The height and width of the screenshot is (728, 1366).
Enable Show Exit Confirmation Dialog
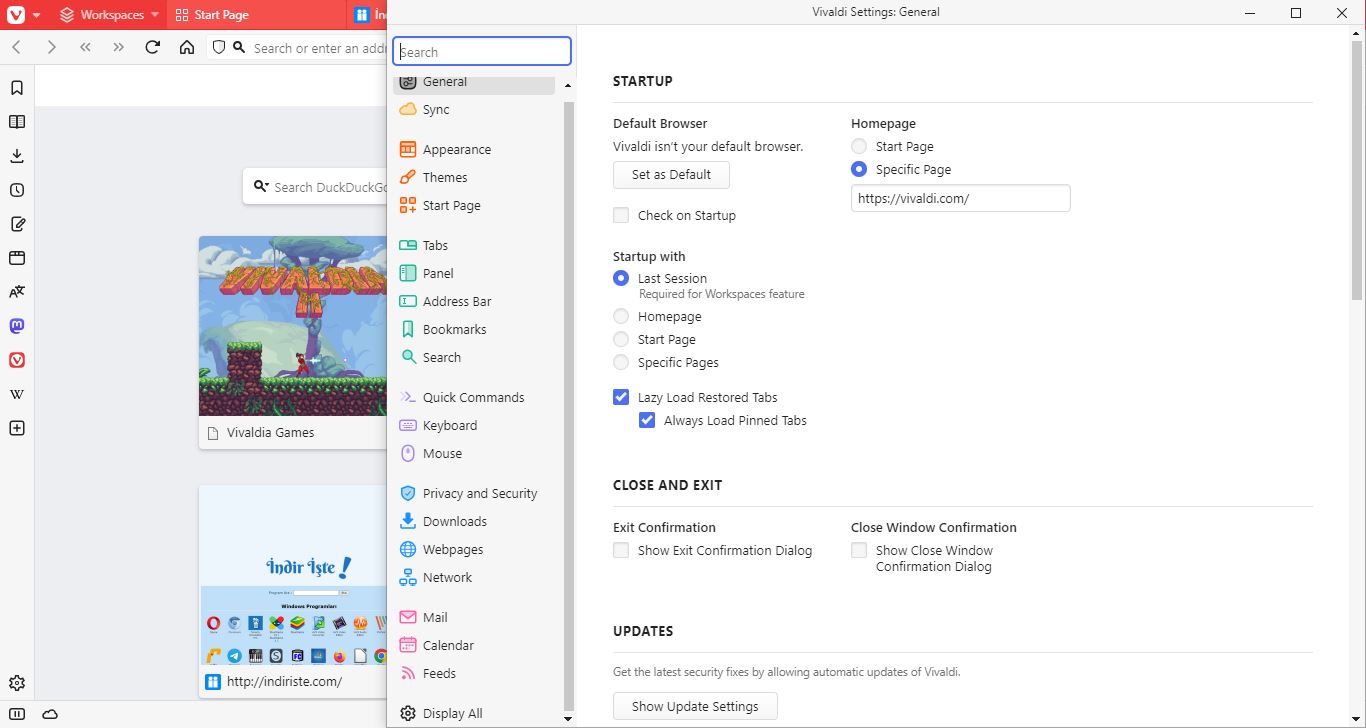(x=621, y=550)
